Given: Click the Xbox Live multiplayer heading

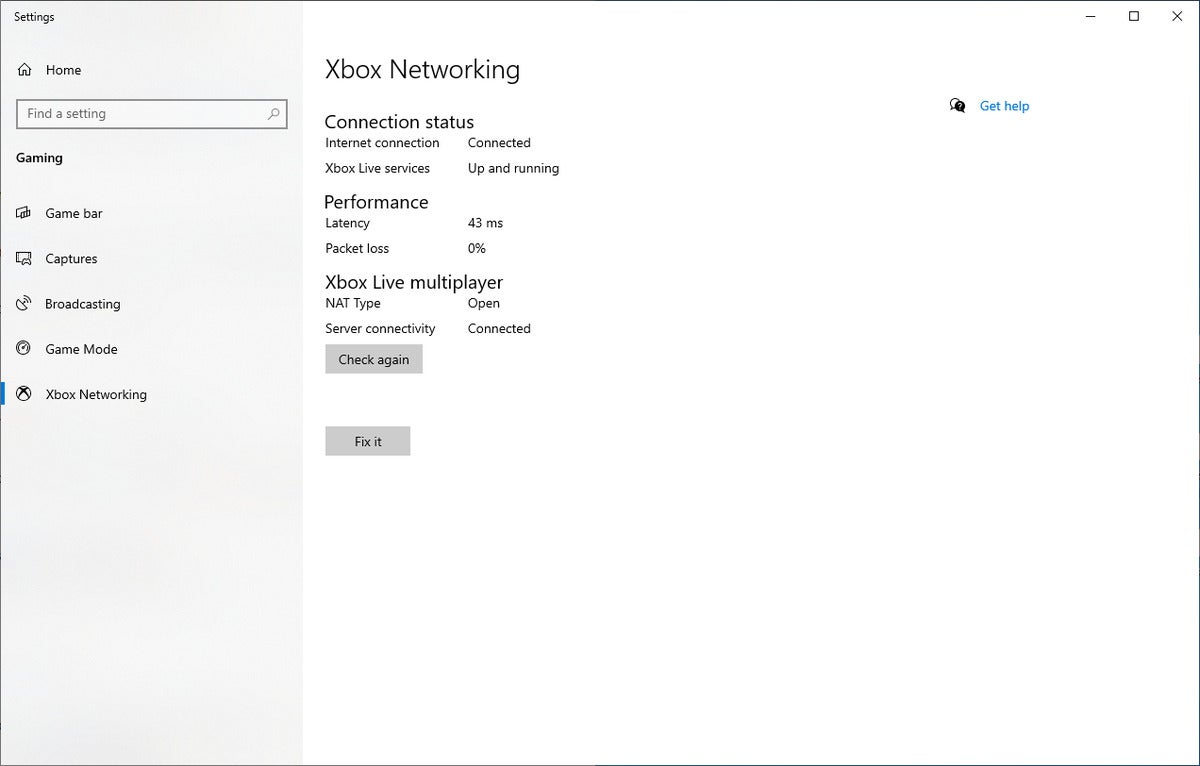Looking at the screenshot, I should click(414, 282).
